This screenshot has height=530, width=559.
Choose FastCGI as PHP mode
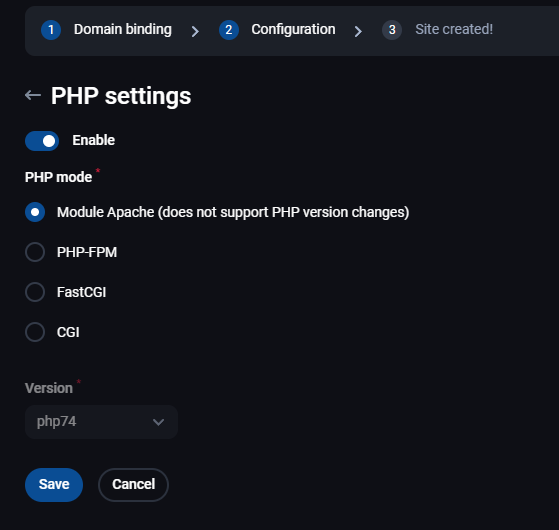click(35, 292)
